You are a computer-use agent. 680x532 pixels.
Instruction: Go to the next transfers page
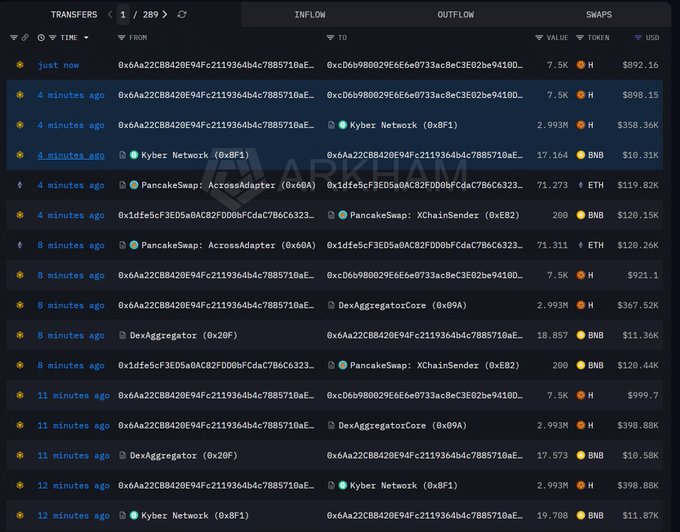coord(165,14)
